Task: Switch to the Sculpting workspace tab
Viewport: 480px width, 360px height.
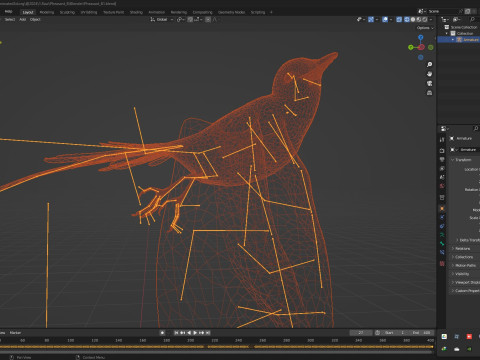Action: [x=67, y=12]
